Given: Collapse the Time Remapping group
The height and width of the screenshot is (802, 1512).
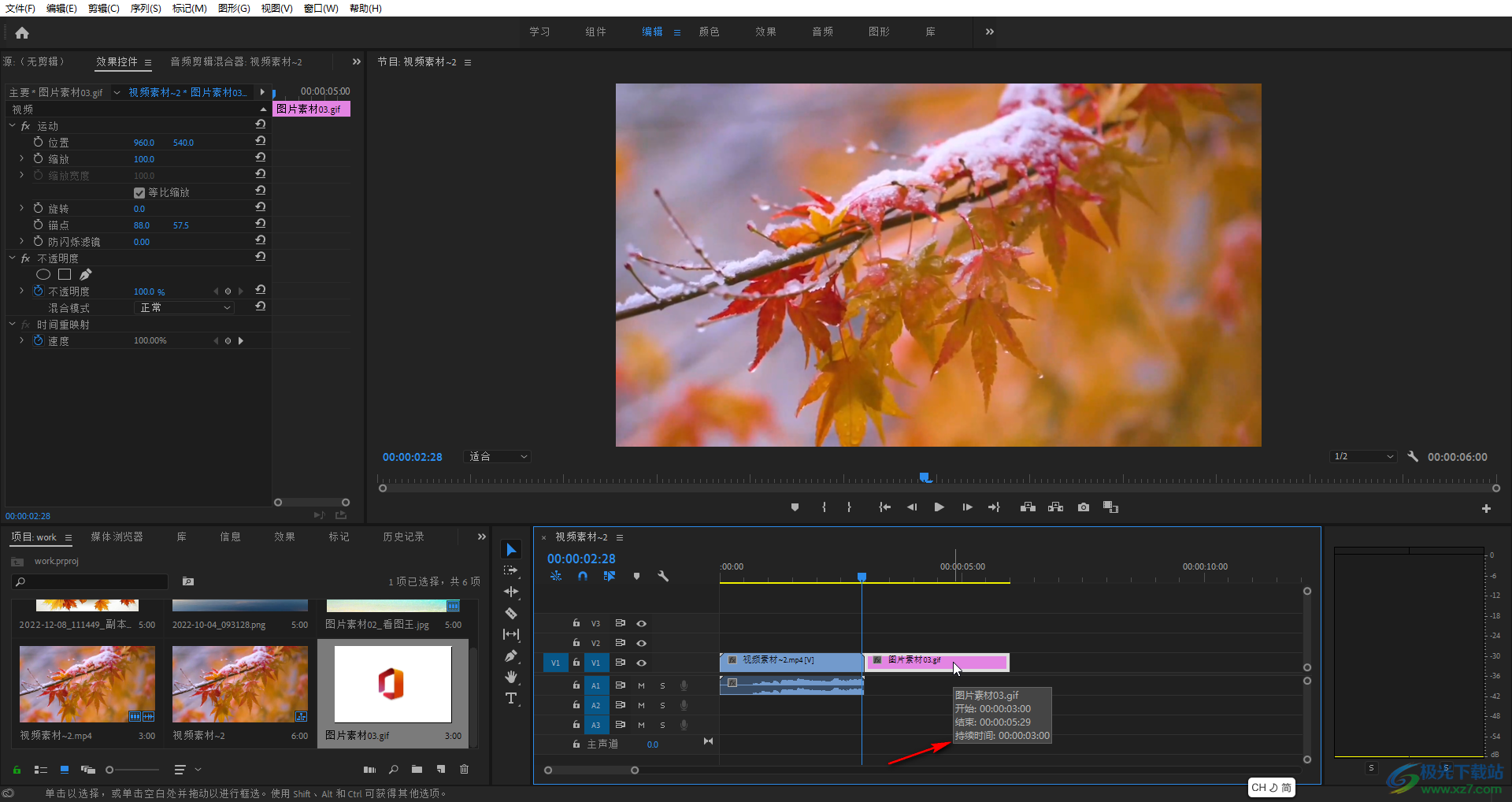Looking at the screenshot, I should [12, 324].
